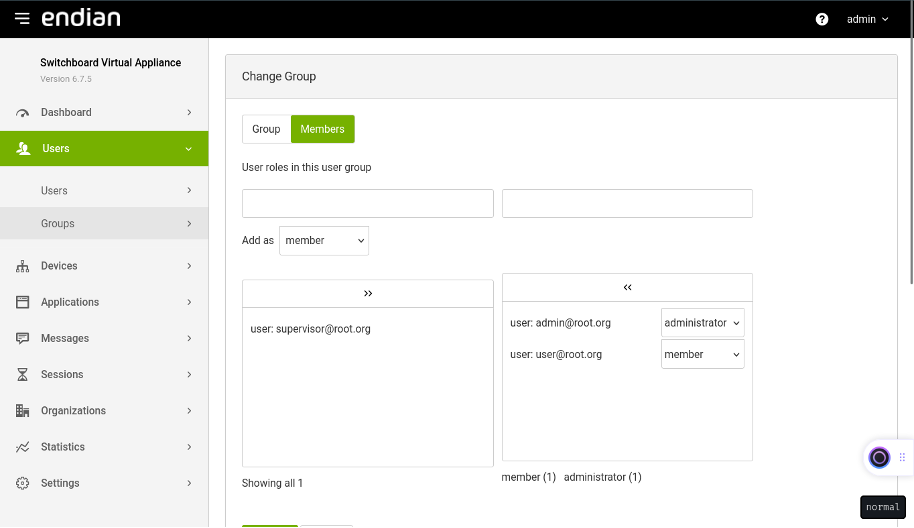Viewport: 914px width, 528px height.
Task: Open the admin account menu
Action: (x=867, y=19)
